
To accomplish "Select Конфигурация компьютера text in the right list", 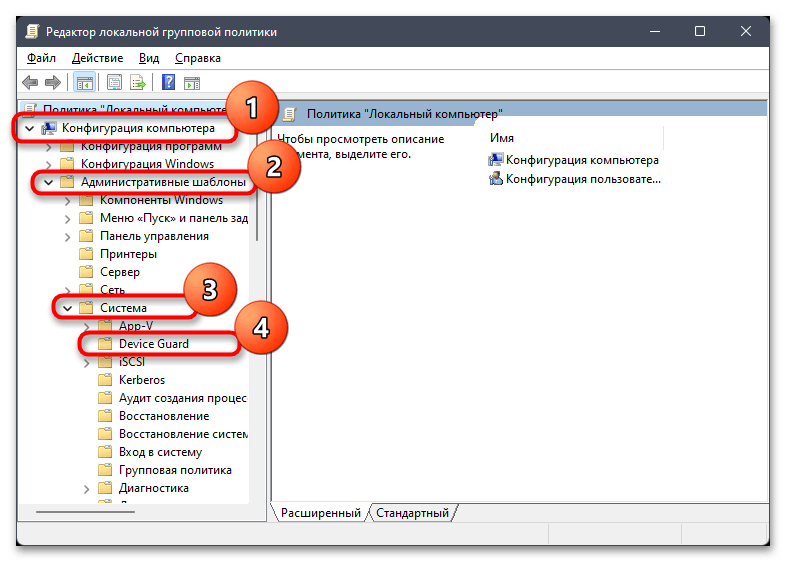I will pos(582,160).
